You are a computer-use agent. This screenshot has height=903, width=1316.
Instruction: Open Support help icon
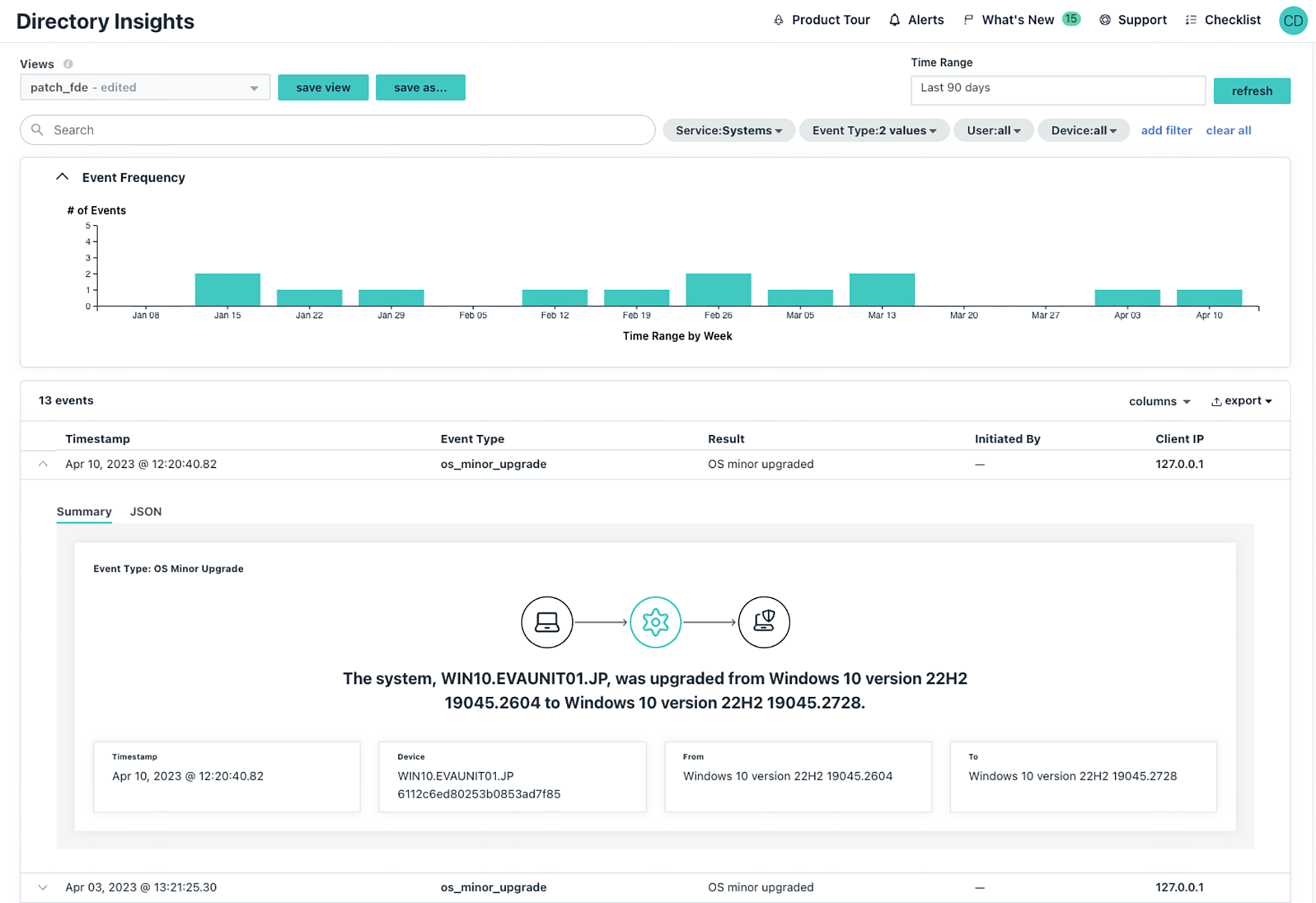[1105, 21]
